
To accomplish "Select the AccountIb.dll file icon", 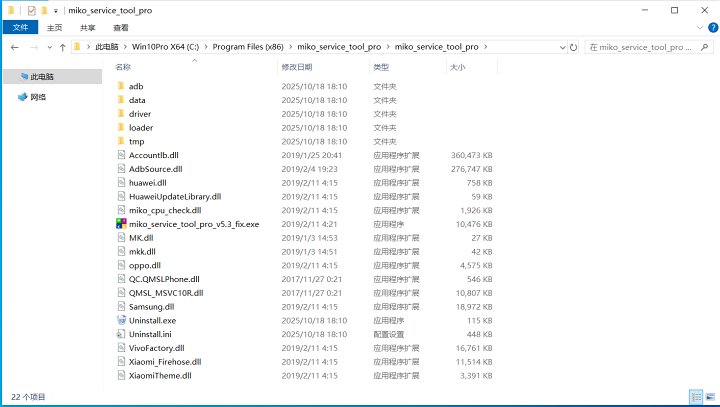I will pos(121,155).
